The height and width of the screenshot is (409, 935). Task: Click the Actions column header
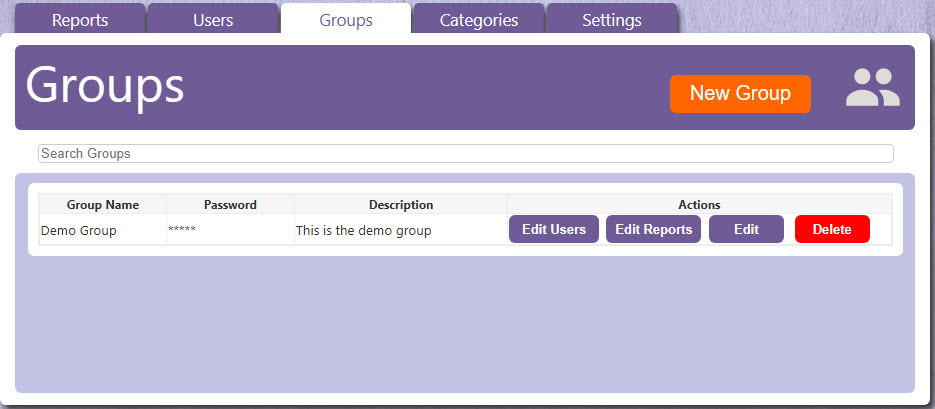[x=699, y=204]
